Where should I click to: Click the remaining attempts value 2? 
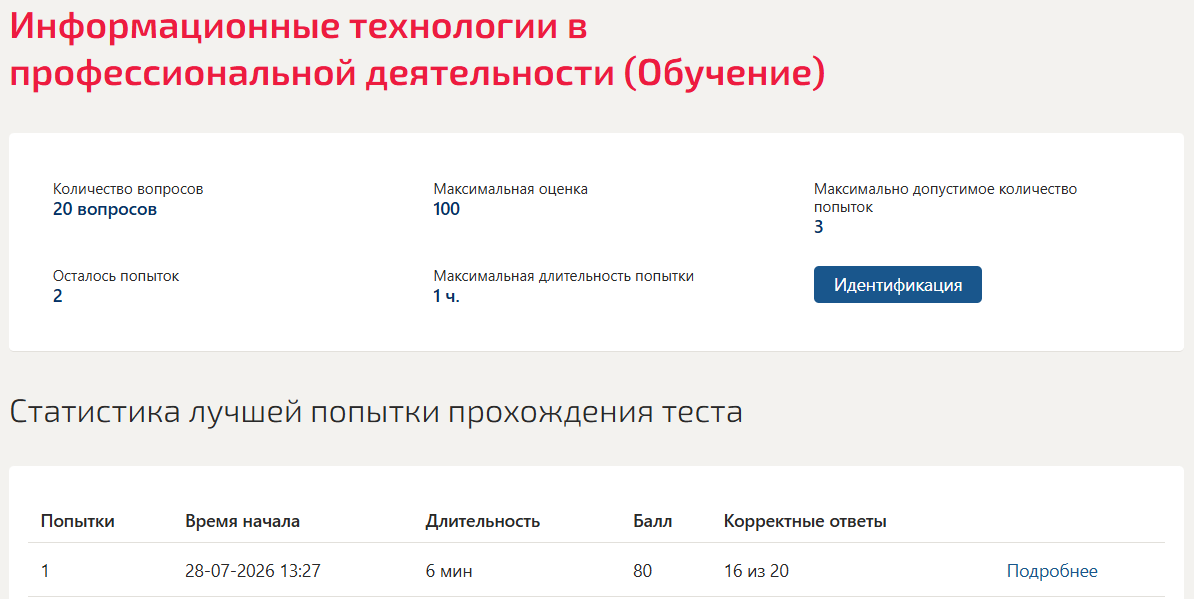click(x=58, y=296)
